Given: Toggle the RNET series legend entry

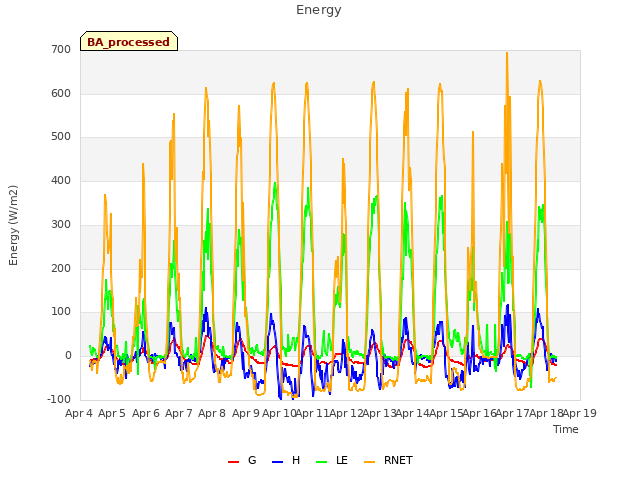Looking at the screenshot, I should coord(388,460).
